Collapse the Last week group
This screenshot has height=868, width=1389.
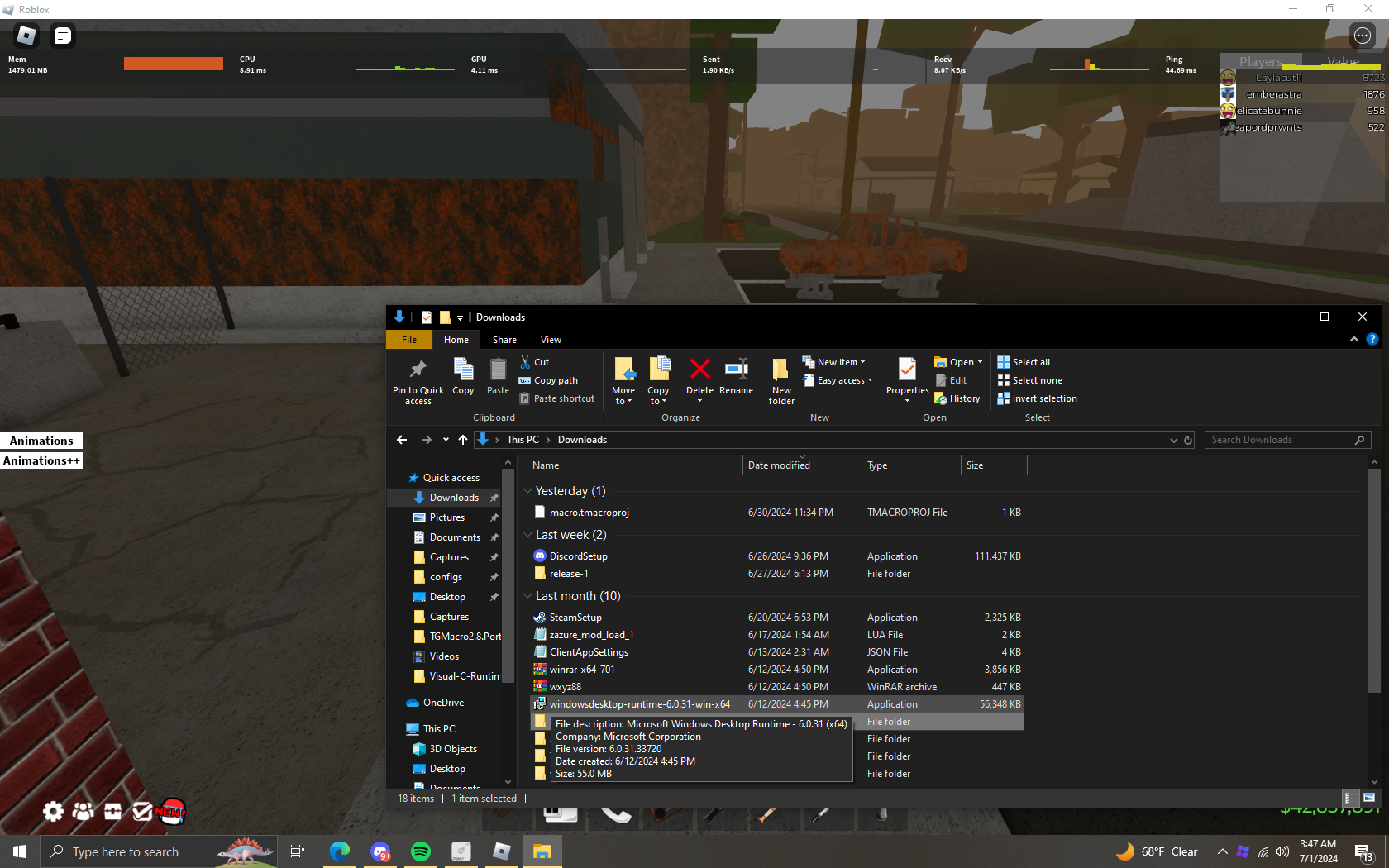[x=527, y=535]
